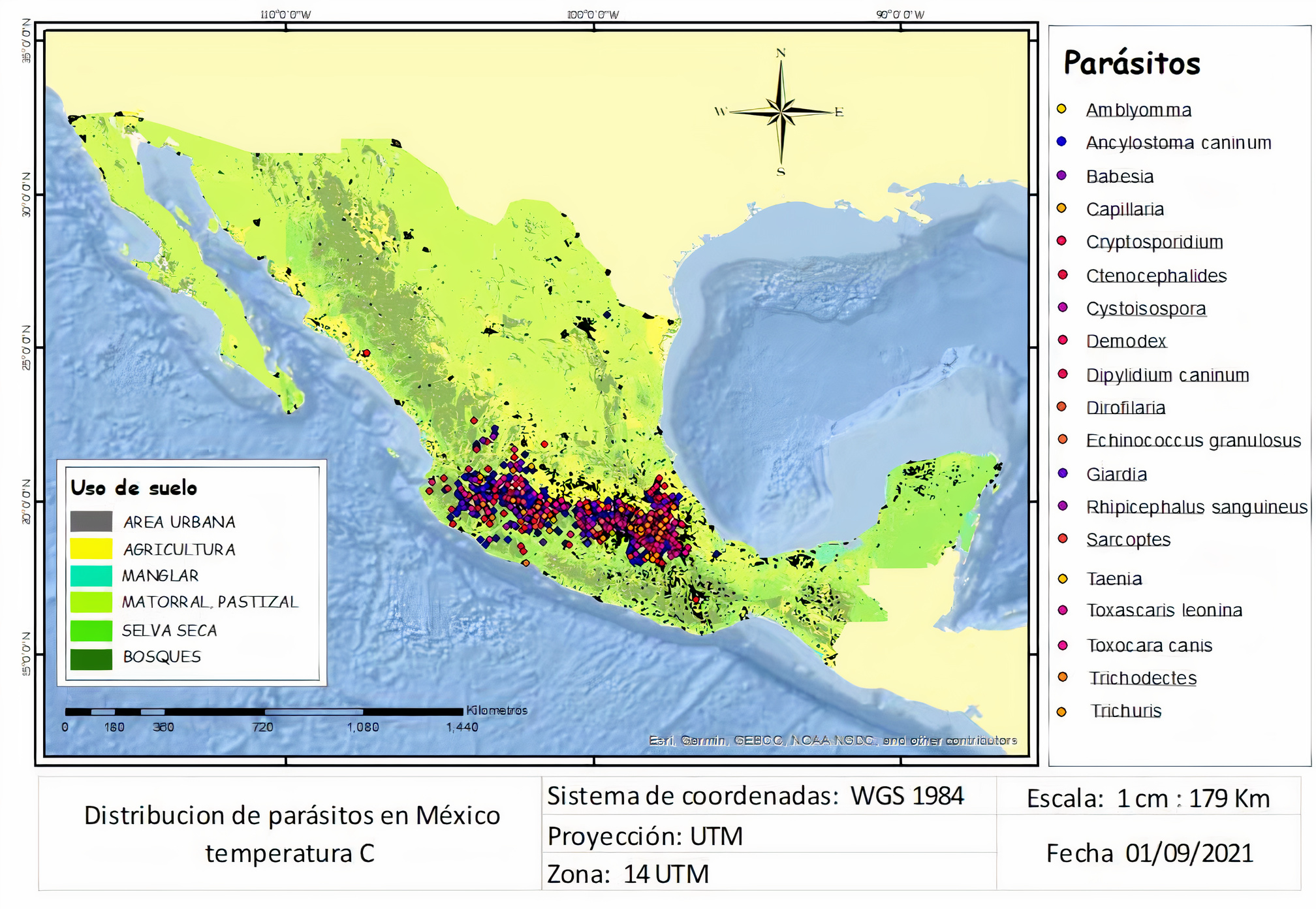Select the AGRICULTURA yellow color swatch
Viewport: 1316px width, 909px height.
pos(90,549)
